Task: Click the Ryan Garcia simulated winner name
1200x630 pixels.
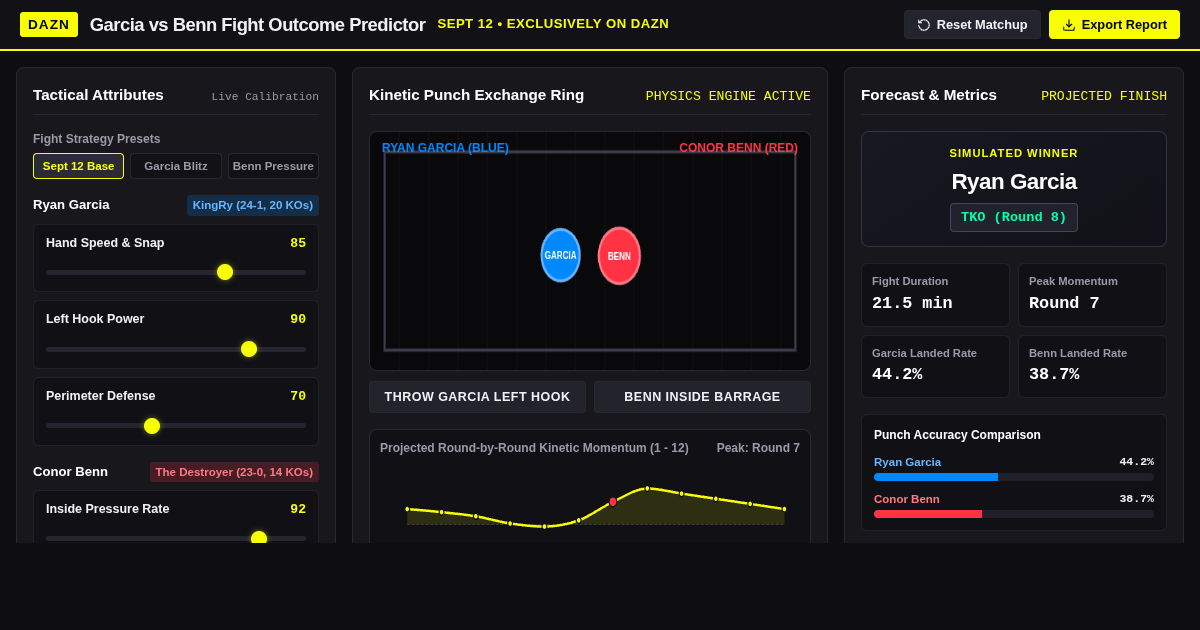Action: [1014, 182]
